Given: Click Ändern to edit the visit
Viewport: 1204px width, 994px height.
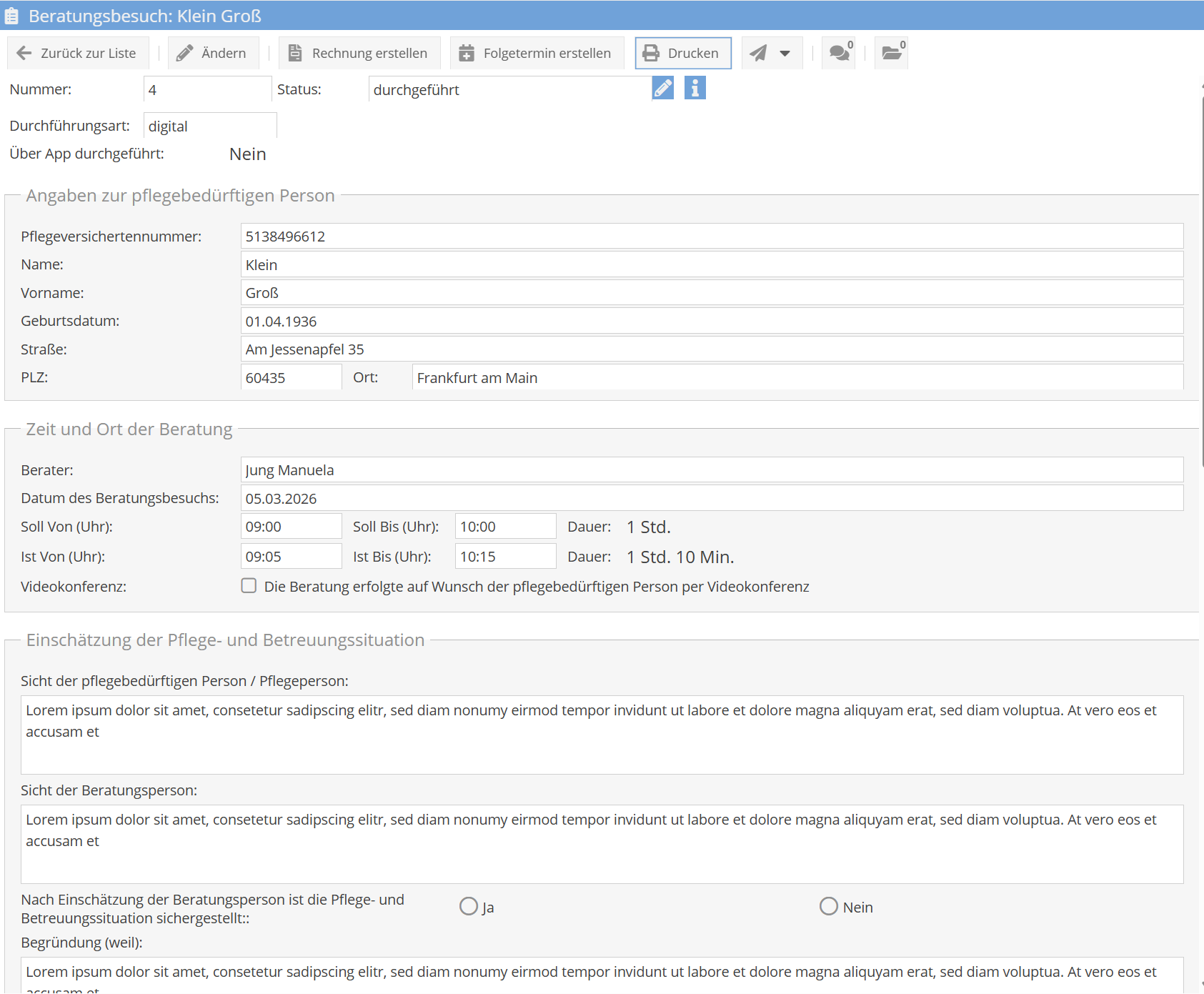Looking at the screenshot, I should point(213,53).
